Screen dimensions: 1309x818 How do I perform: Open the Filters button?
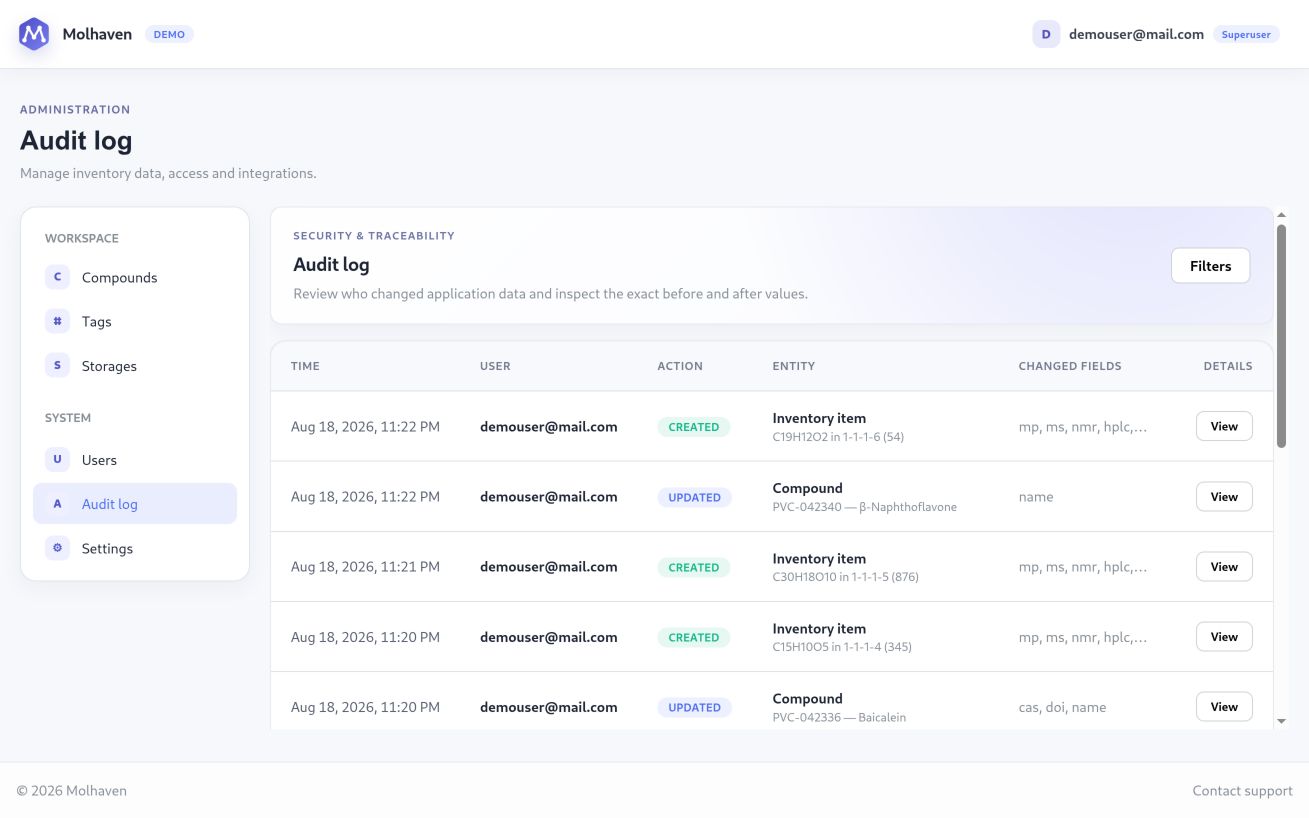[x=1210, y=266]
